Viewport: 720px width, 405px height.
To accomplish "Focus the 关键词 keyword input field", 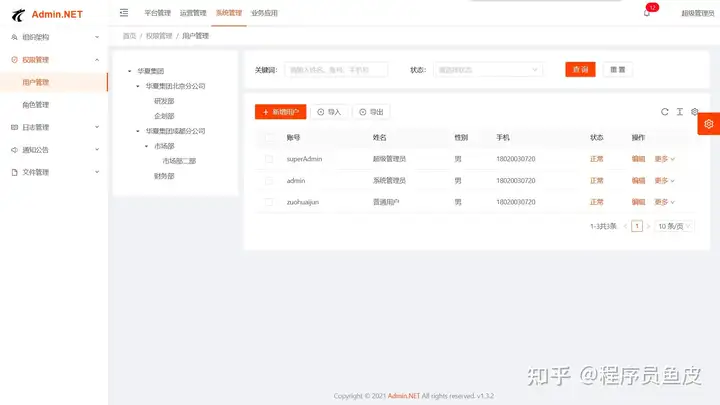I will (336, 70).
